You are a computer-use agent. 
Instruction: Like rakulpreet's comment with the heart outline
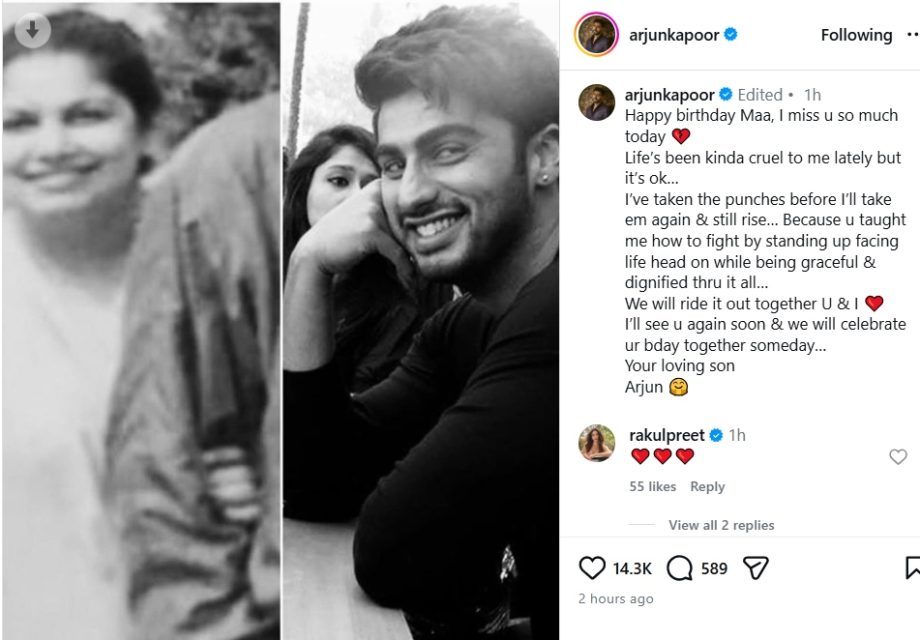click(897, 455)
